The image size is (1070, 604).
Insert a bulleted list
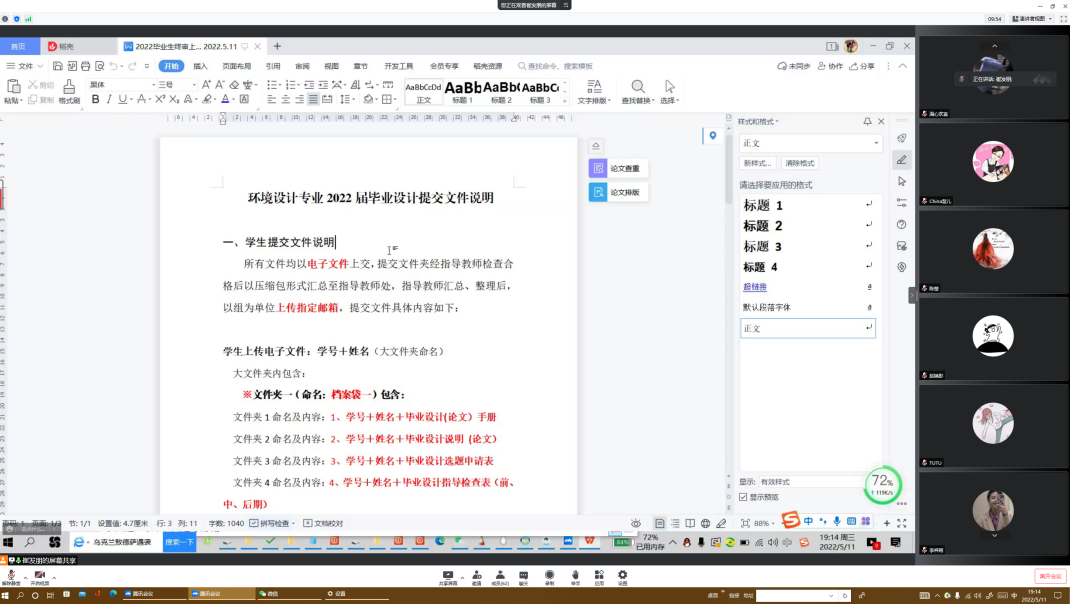pos(272,85)
